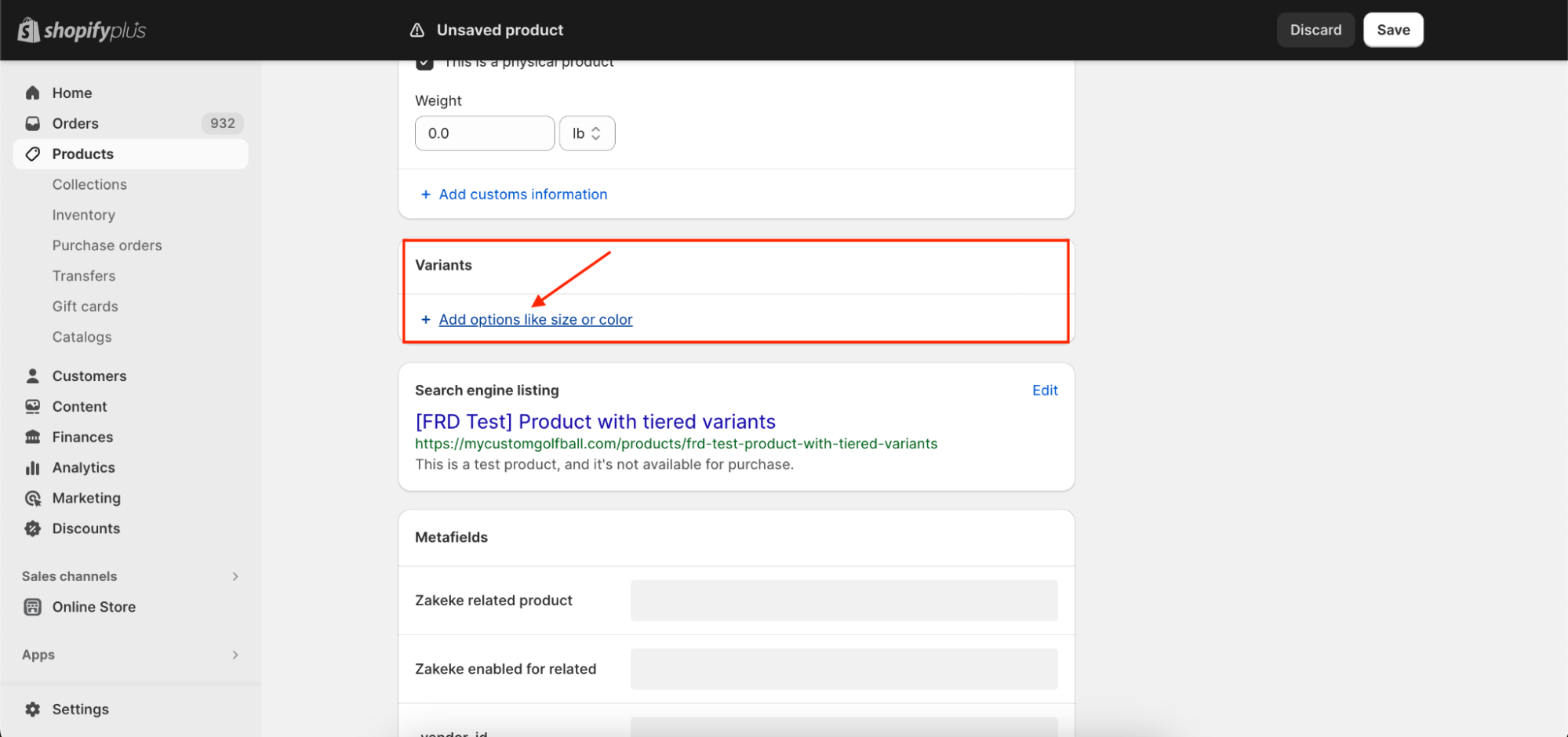
Task: Open the weight unit lb dropdown
Action: coord(587,133)
